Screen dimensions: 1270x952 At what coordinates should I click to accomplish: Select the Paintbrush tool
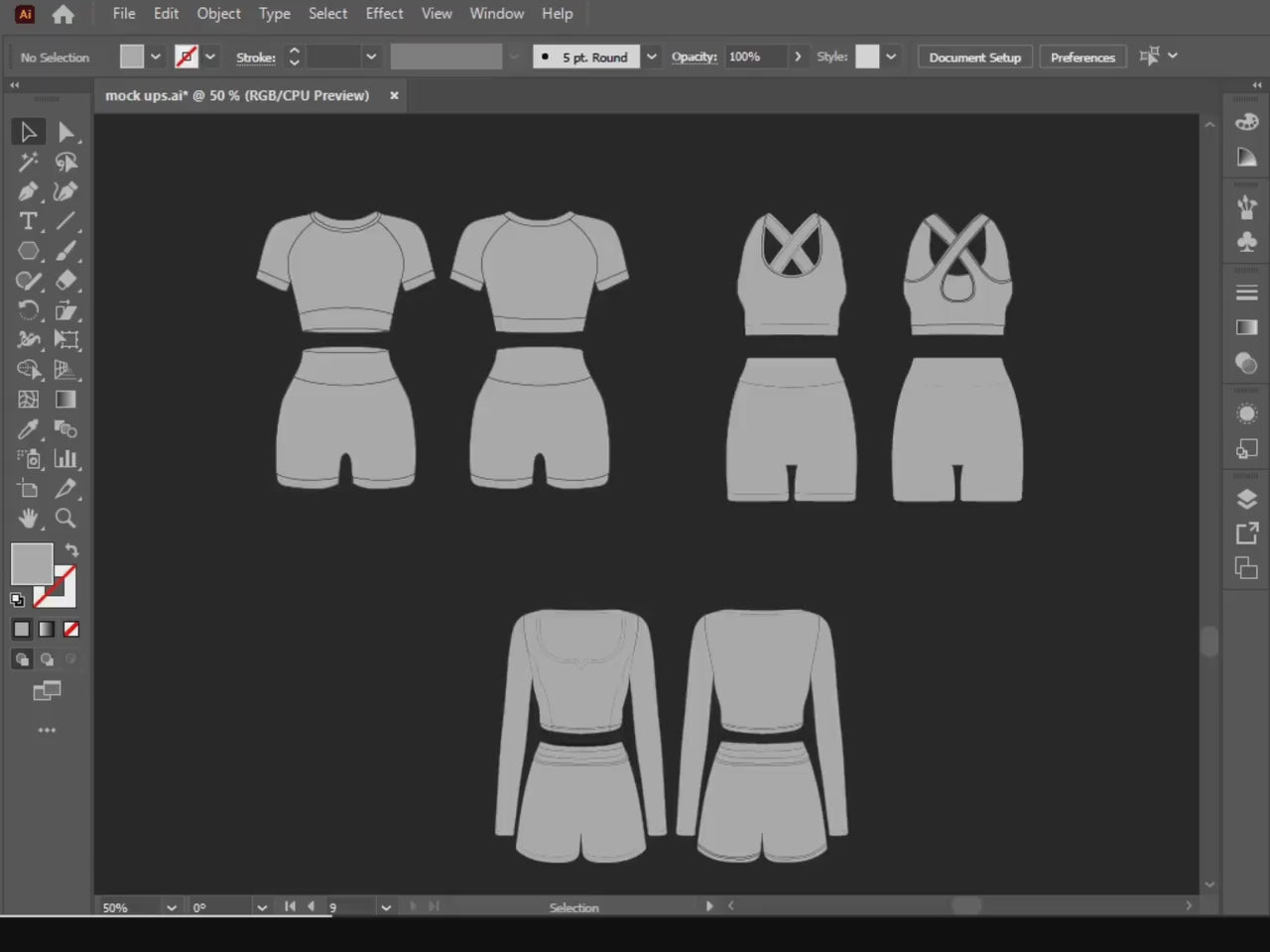pyautogui.click(x=67, y=251)
